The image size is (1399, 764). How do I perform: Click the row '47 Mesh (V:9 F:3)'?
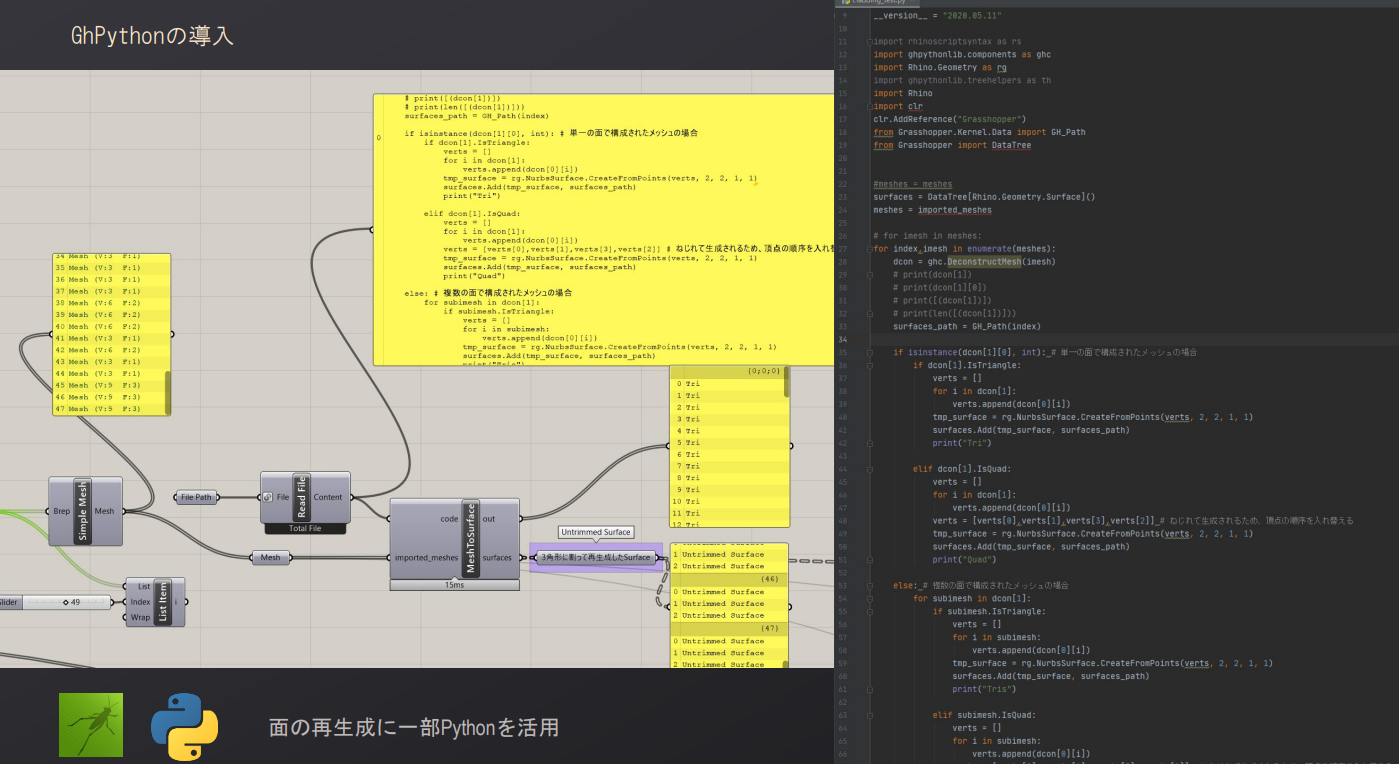pyautogui.click(x=111, y=409)
